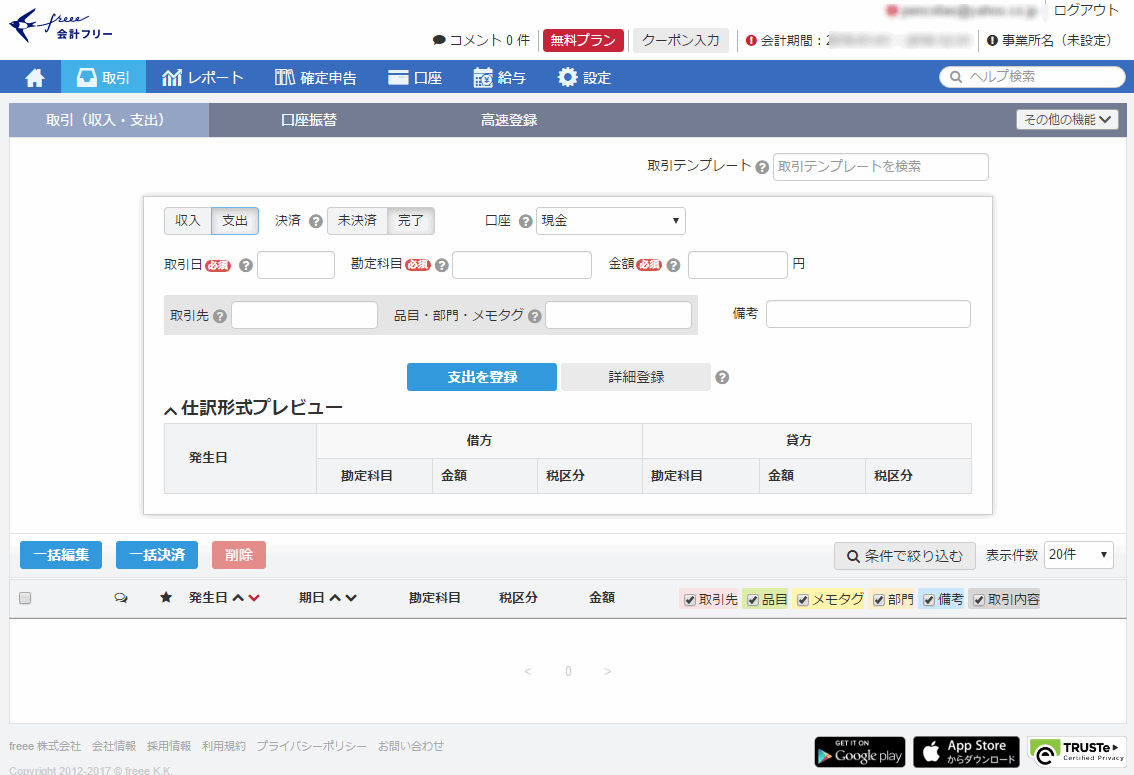Image resolution: width=1134 pixels, height=775 pixels.
Task: Click the freee 会計フリー logo
Action: (x=61, y=26)
